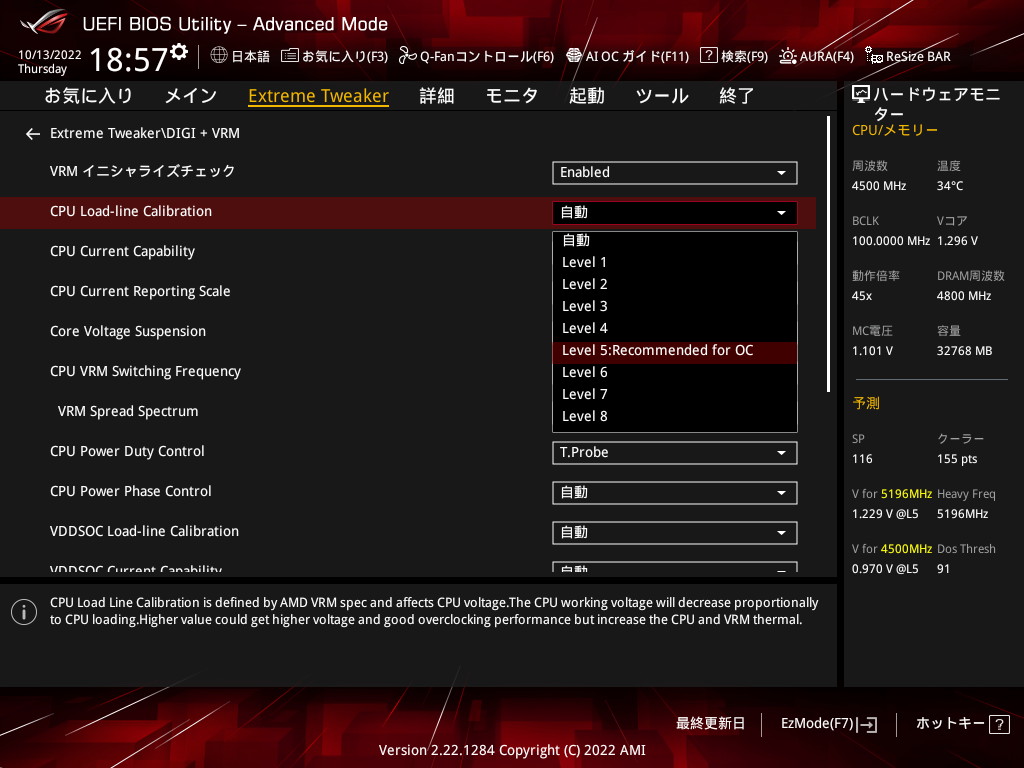Click 予測 section heading
Screen dimensions: 1024x768
tap(866, 404)
